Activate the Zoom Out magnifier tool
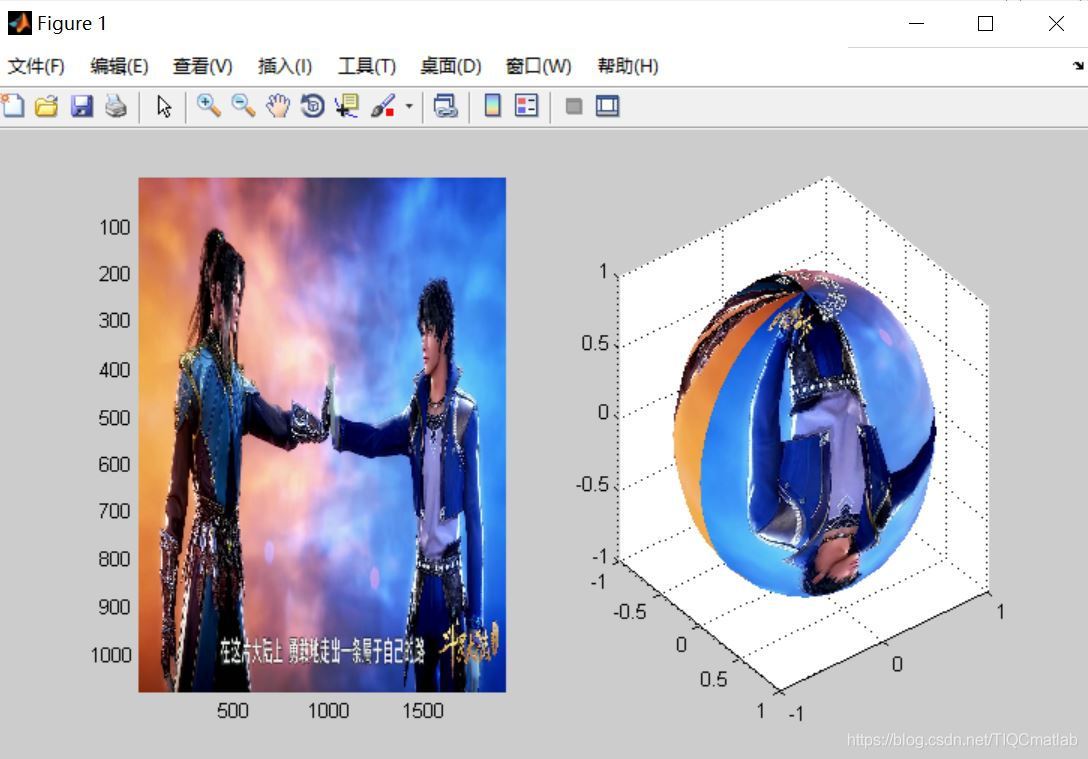1088x759 pixels. click(x=243, y=106)
